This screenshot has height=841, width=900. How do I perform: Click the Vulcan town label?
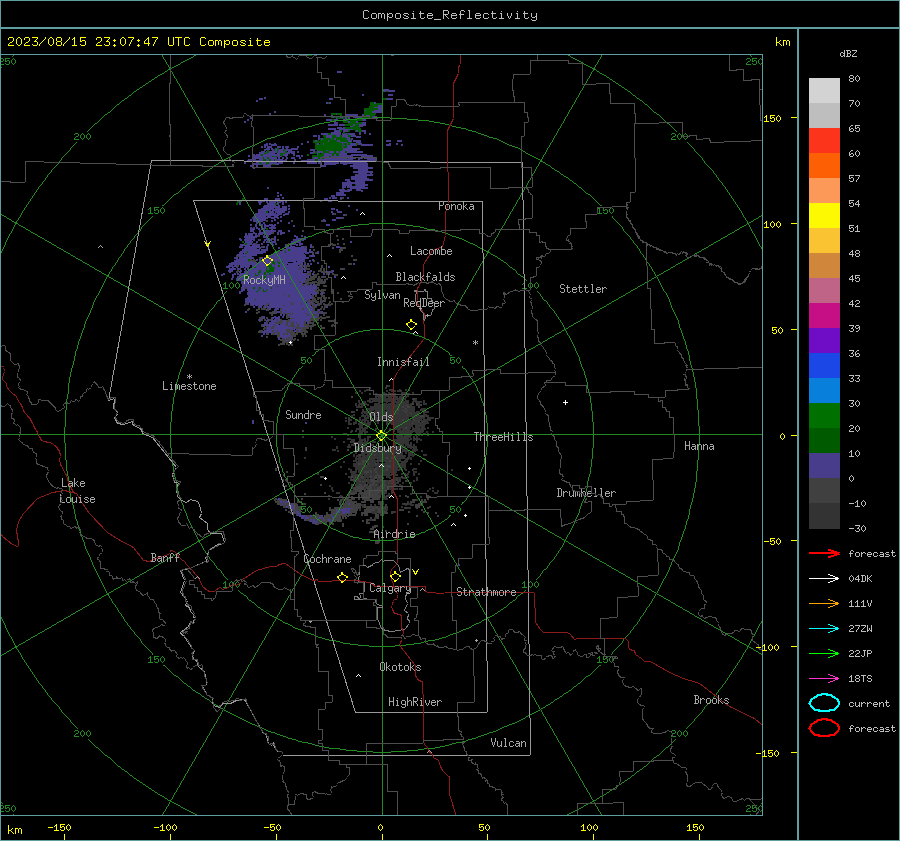508,743
